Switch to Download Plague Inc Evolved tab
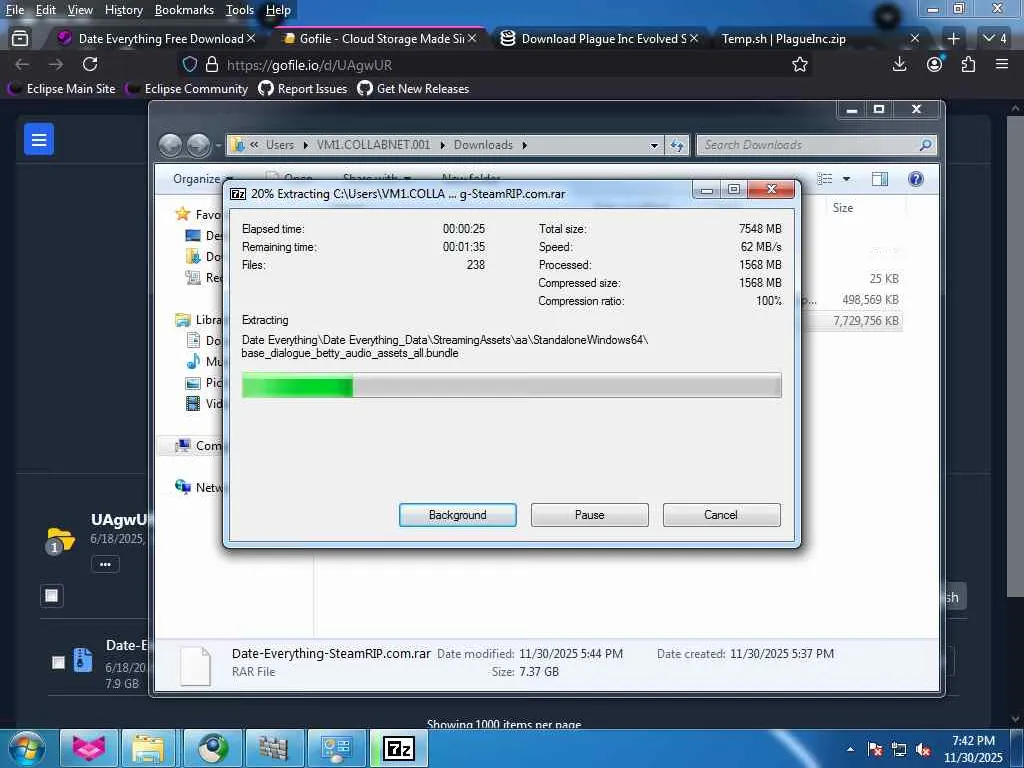This screenshot has height=768, width=1024. click(x=600, y=39)
